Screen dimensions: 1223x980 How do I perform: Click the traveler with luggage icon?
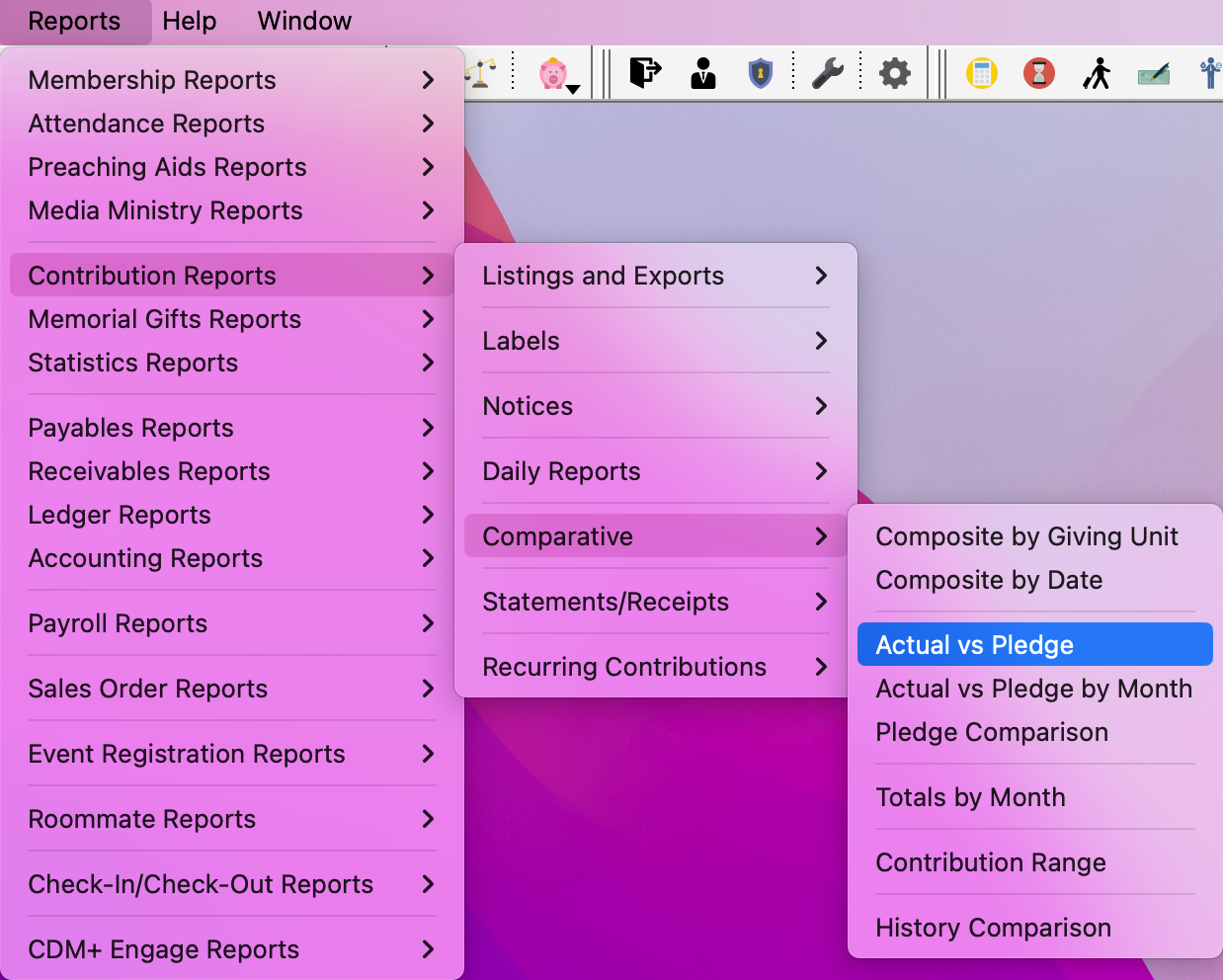coord(1097,73)
